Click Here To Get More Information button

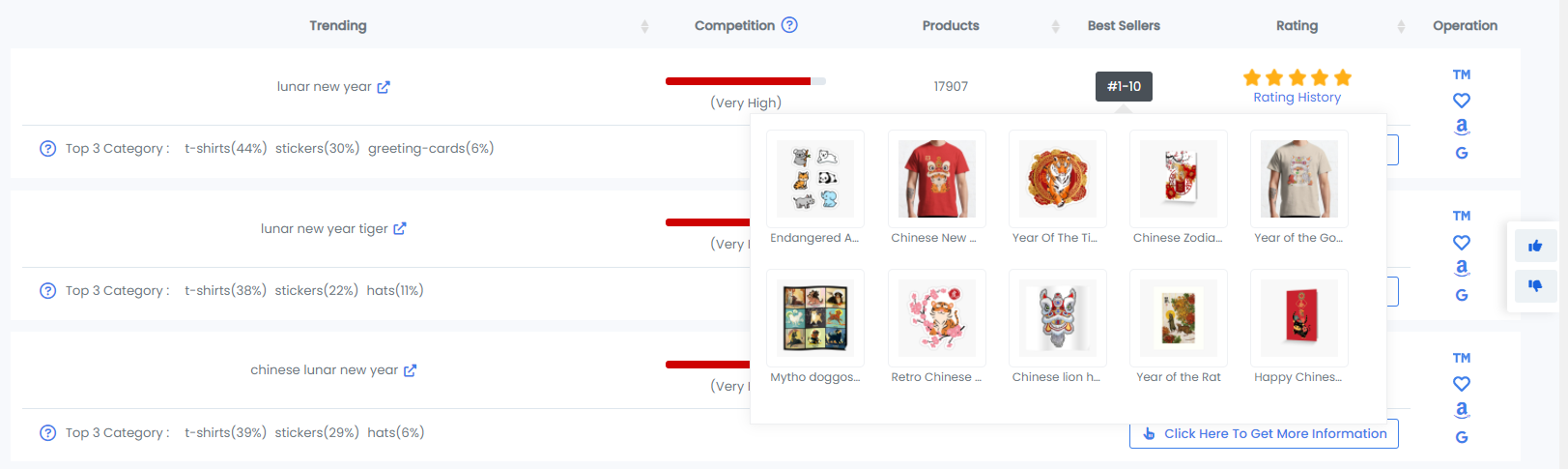tap(1264, 433)
